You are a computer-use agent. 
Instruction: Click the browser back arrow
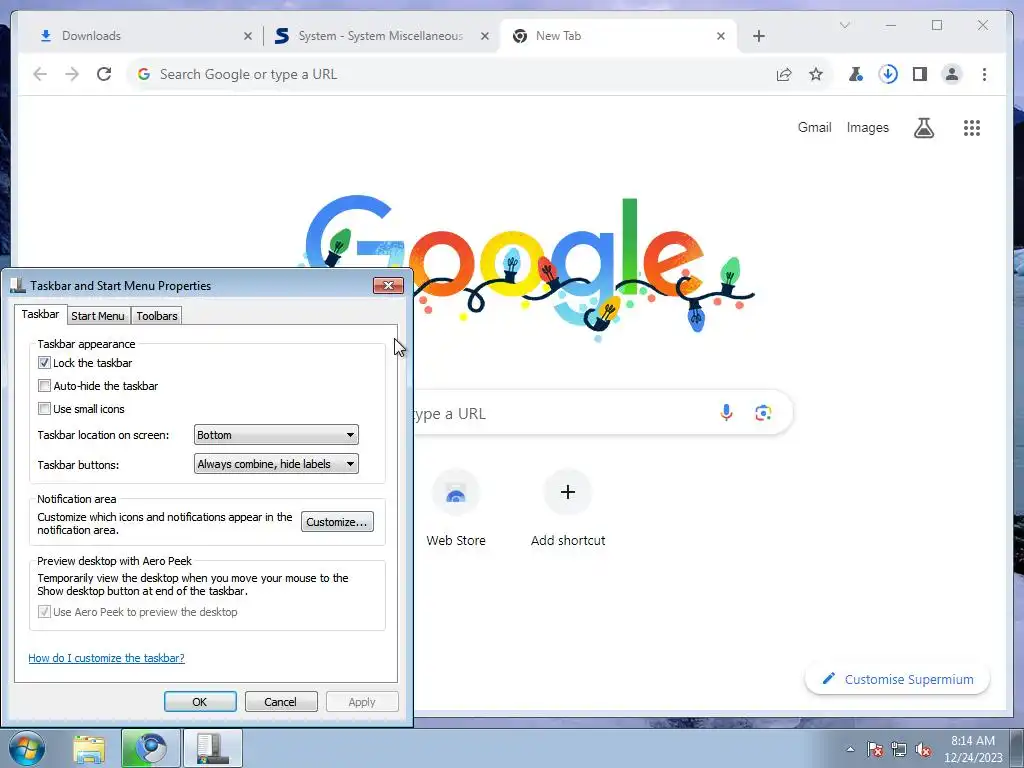coord(40,74)
